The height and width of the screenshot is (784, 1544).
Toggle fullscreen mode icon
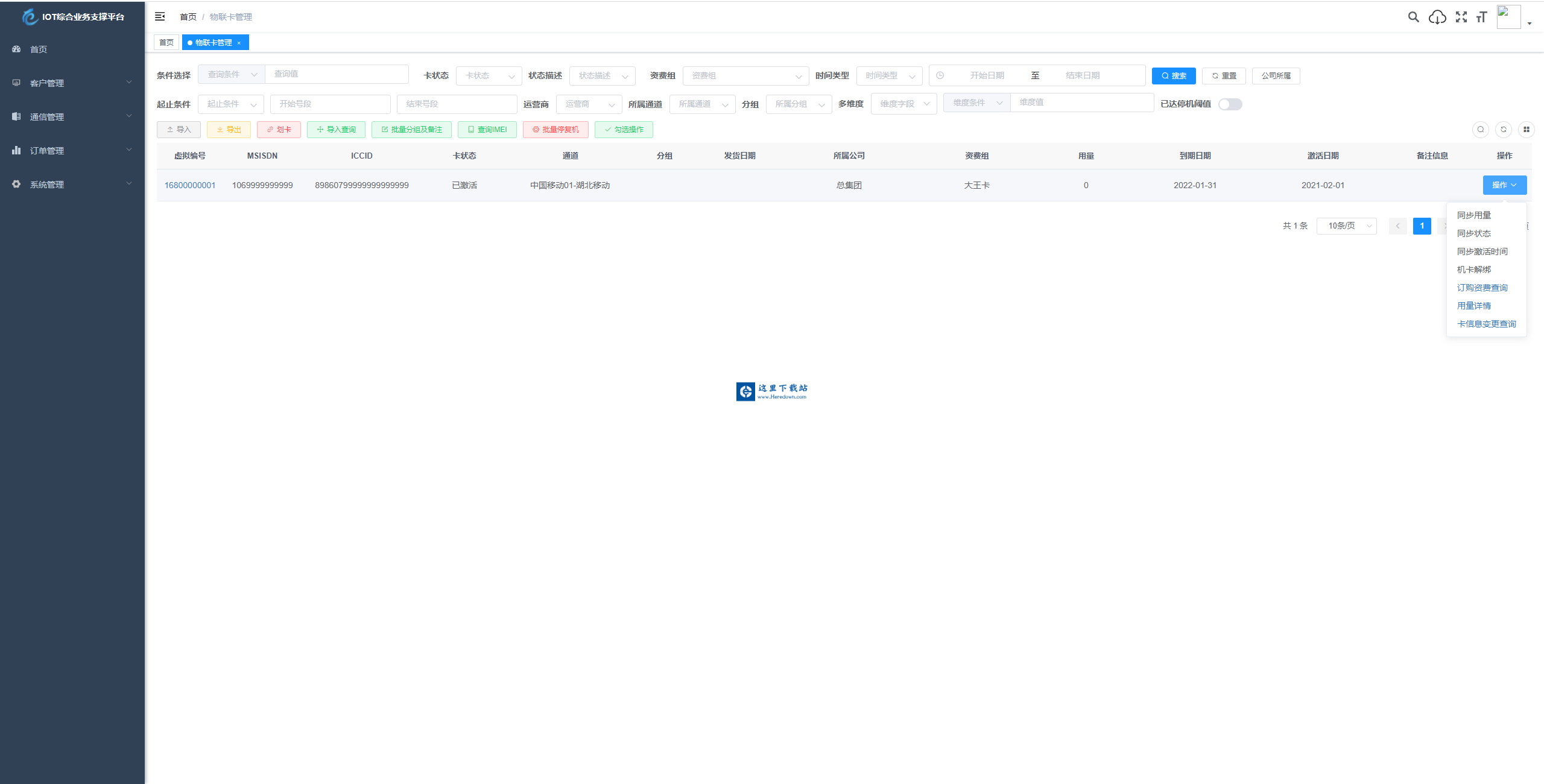coord(1461,17)
